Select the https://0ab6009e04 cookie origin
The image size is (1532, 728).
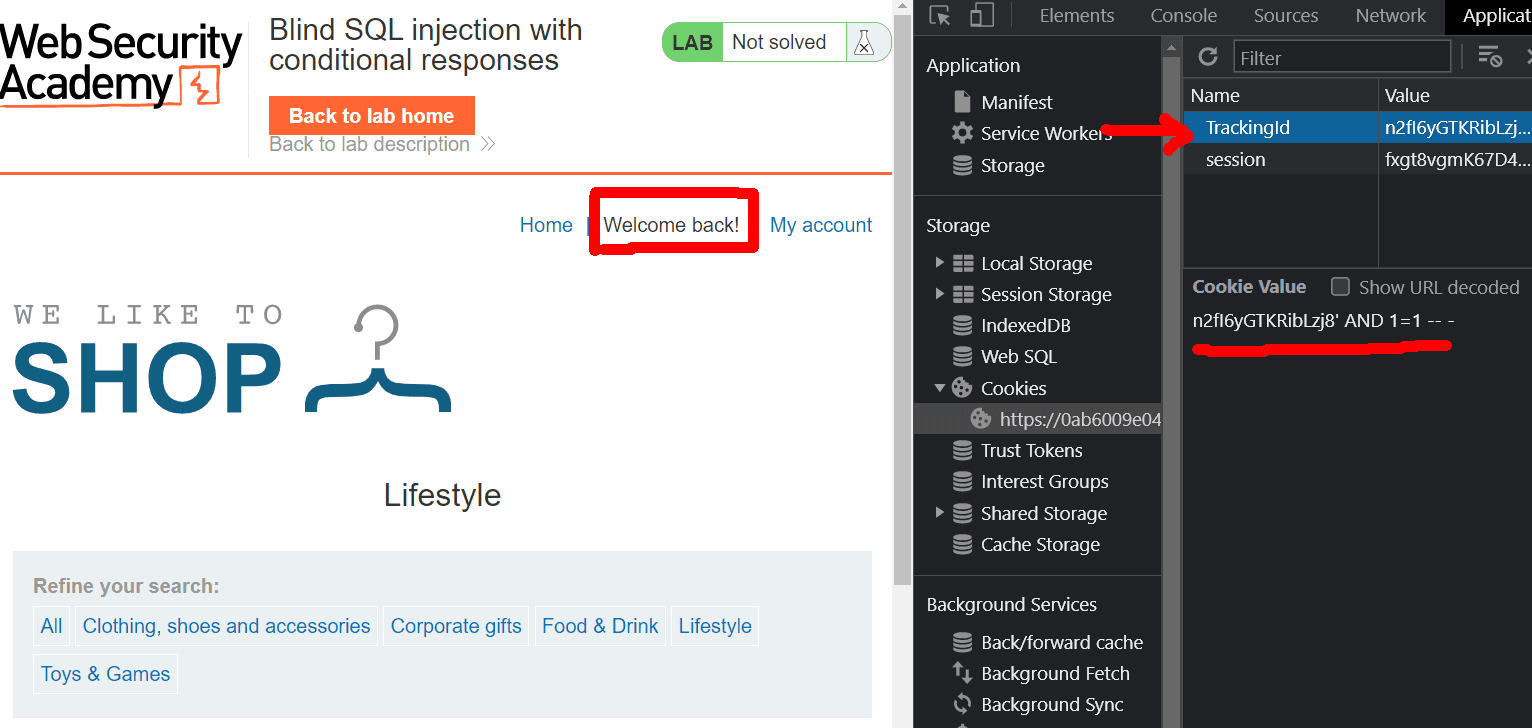click(x=1080, y=419)
